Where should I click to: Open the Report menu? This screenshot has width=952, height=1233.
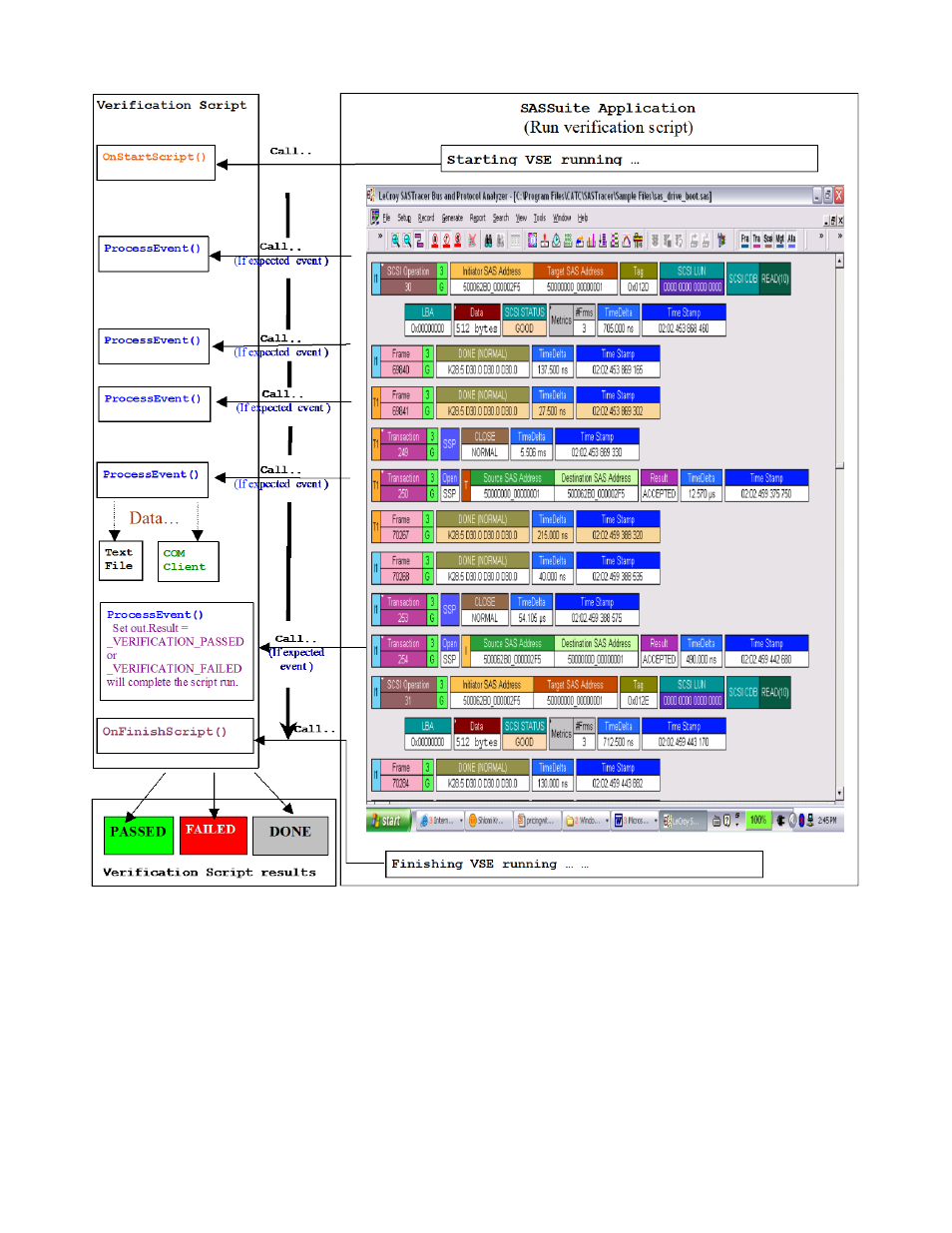[478, 218]
